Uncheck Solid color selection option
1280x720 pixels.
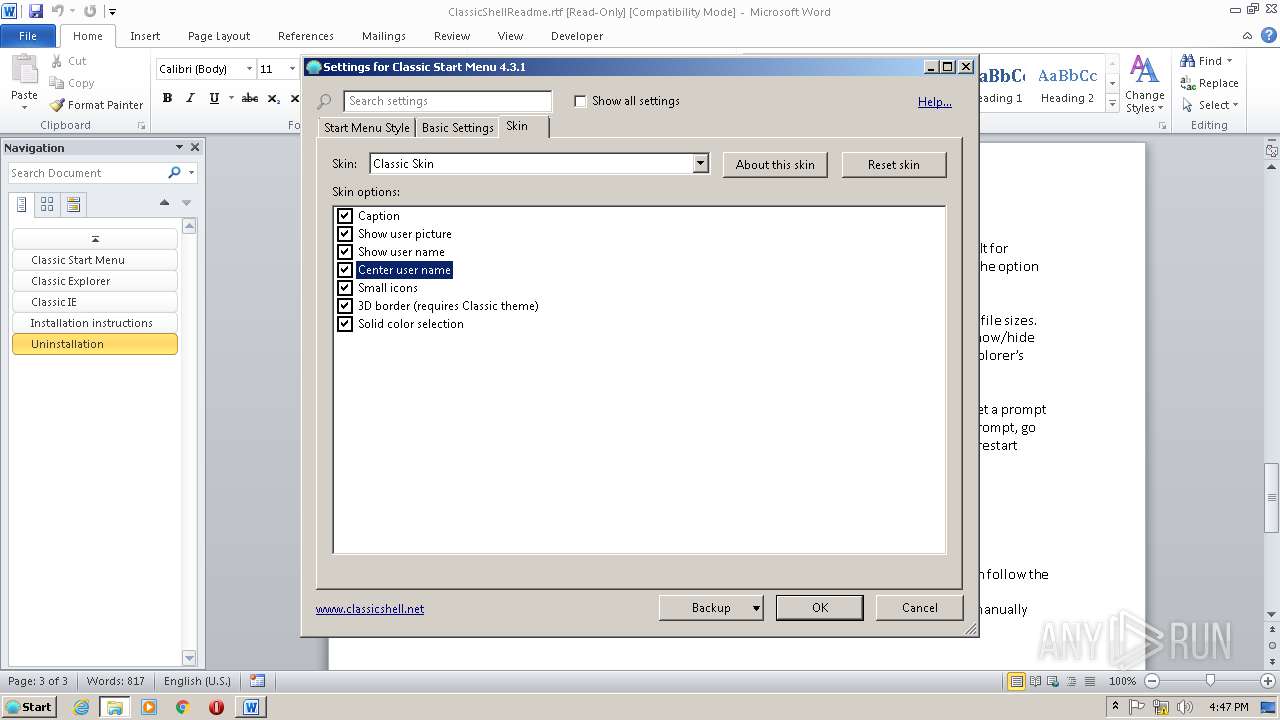click(345, 324)
